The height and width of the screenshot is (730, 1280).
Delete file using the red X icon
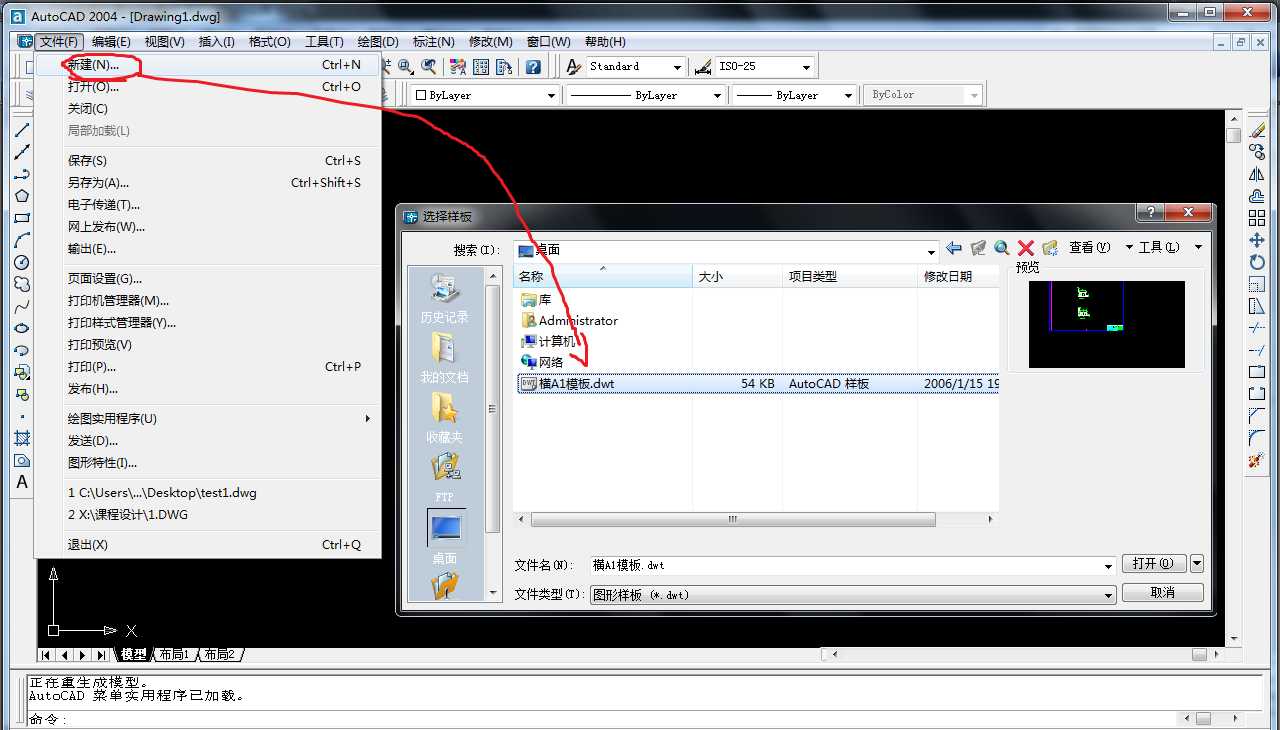[1025, 248]
